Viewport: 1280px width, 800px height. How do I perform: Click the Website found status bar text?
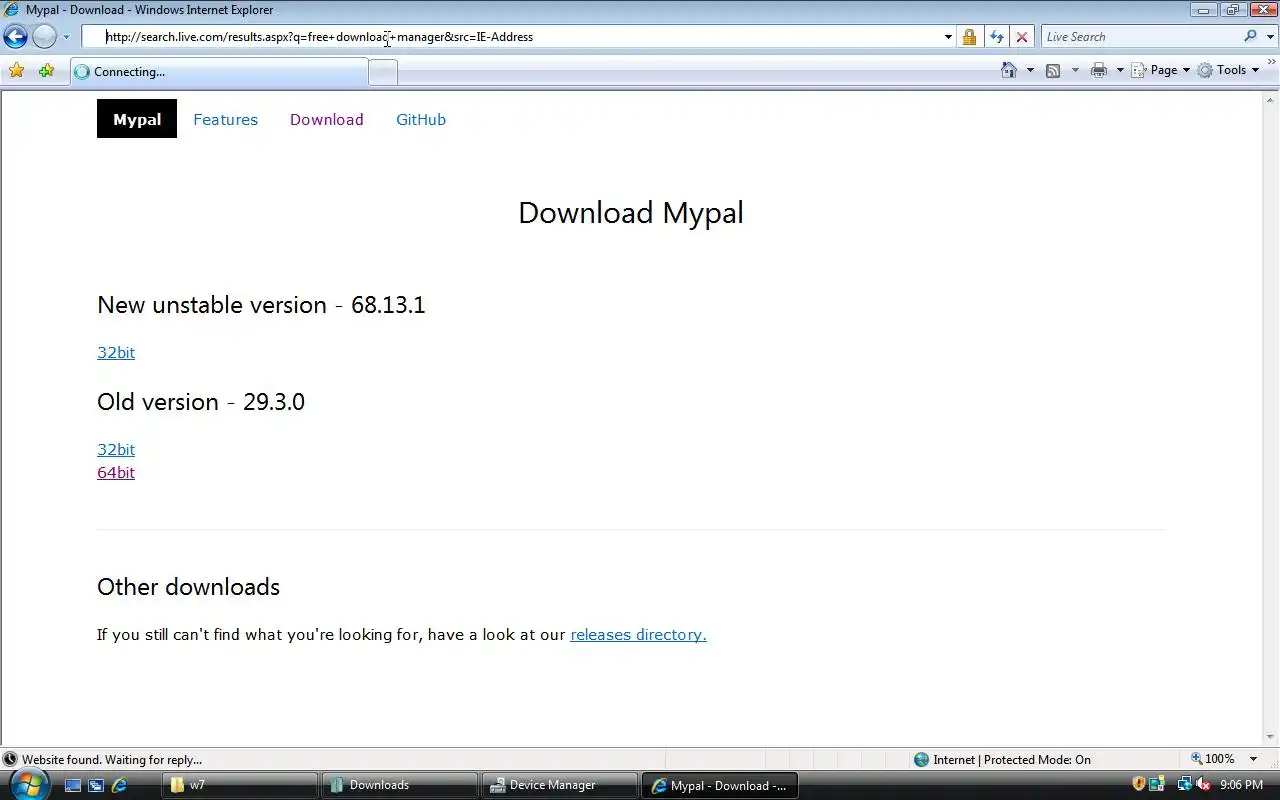pos(112,760)
